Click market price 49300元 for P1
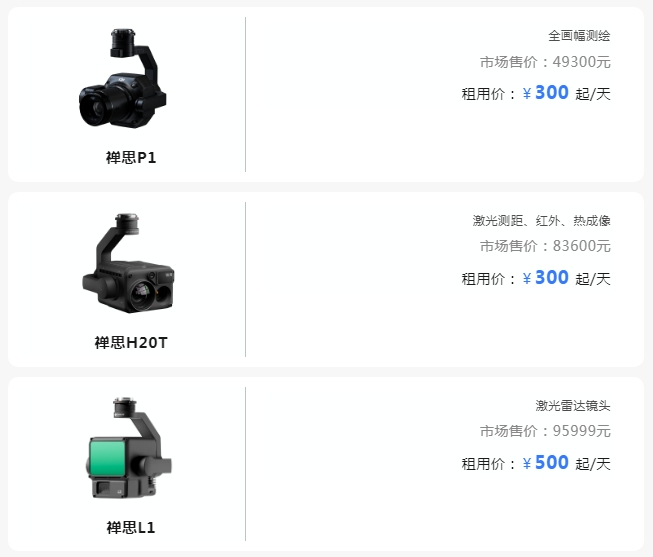 [545, 62]
